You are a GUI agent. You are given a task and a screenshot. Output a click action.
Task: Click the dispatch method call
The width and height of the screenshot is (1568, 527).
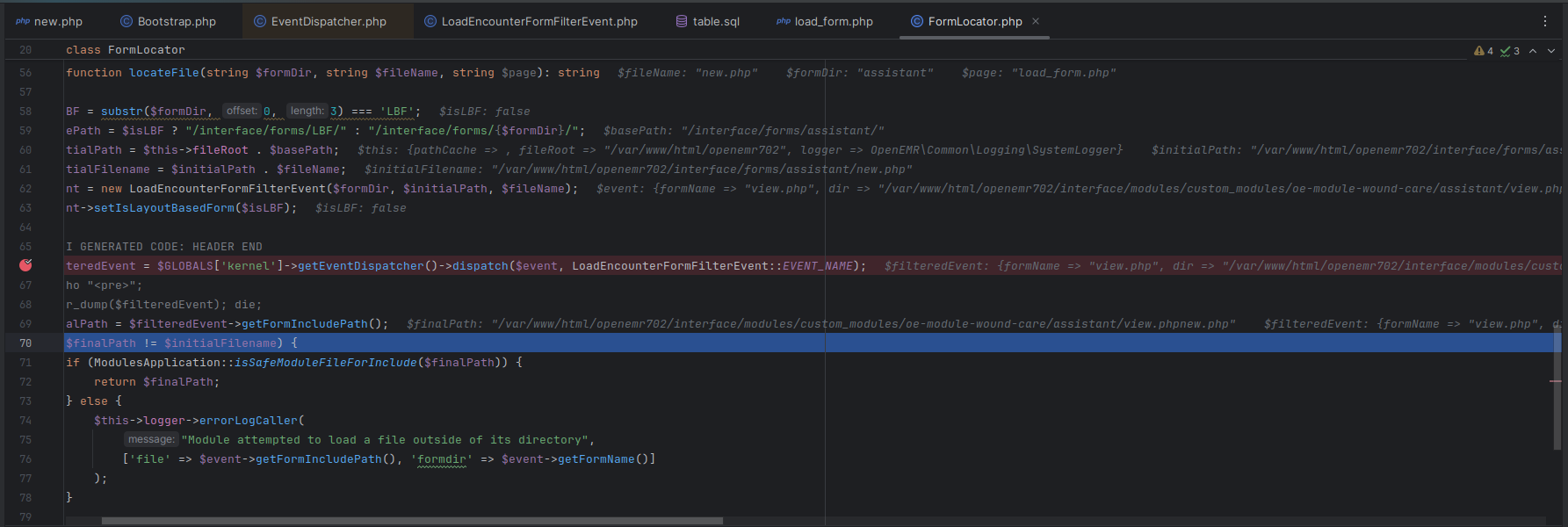[x=481, y=266]
